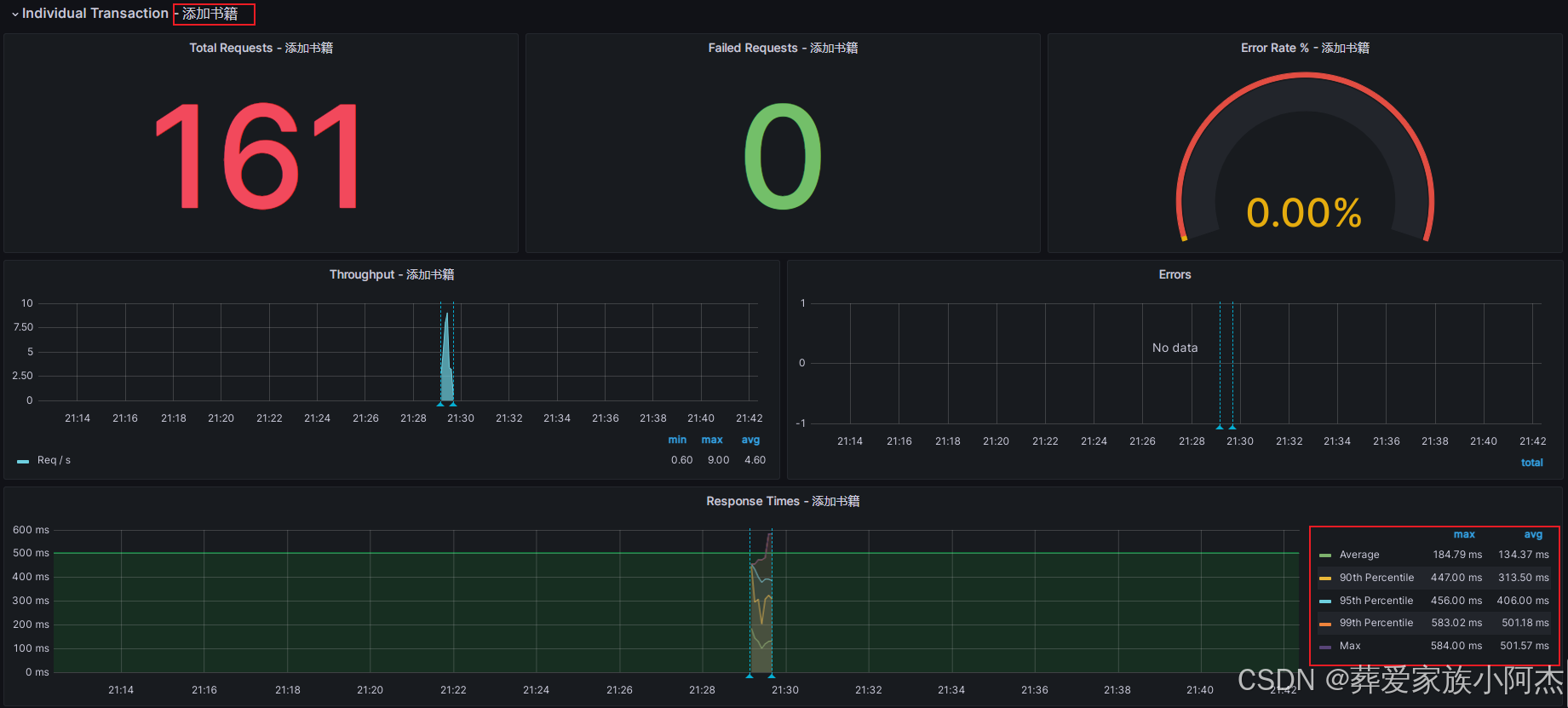Image resolution: width=1568 pixels, height=708 pixels.
Task: Click the 583.02 ms 99th Percentile value
Action: click(1456, 623)
